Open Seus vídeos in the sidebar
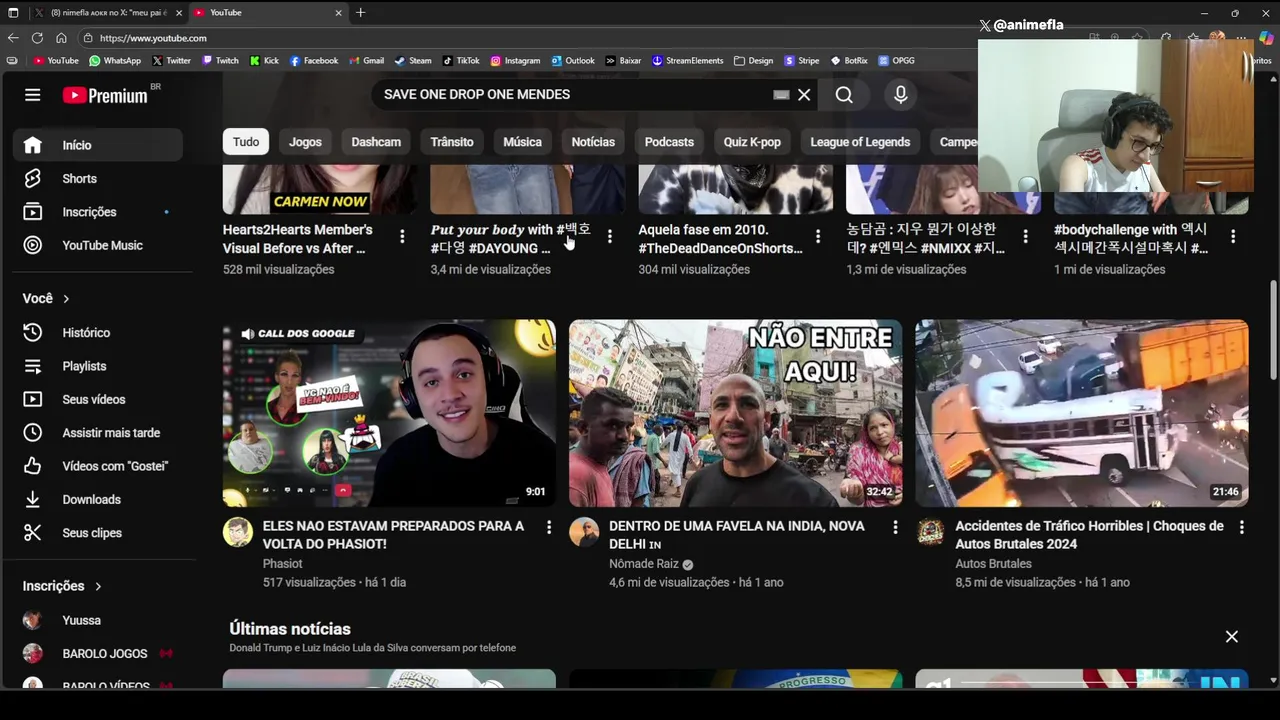The width and height of the screenshot is (1280, 720). click(x=97, y=399)
